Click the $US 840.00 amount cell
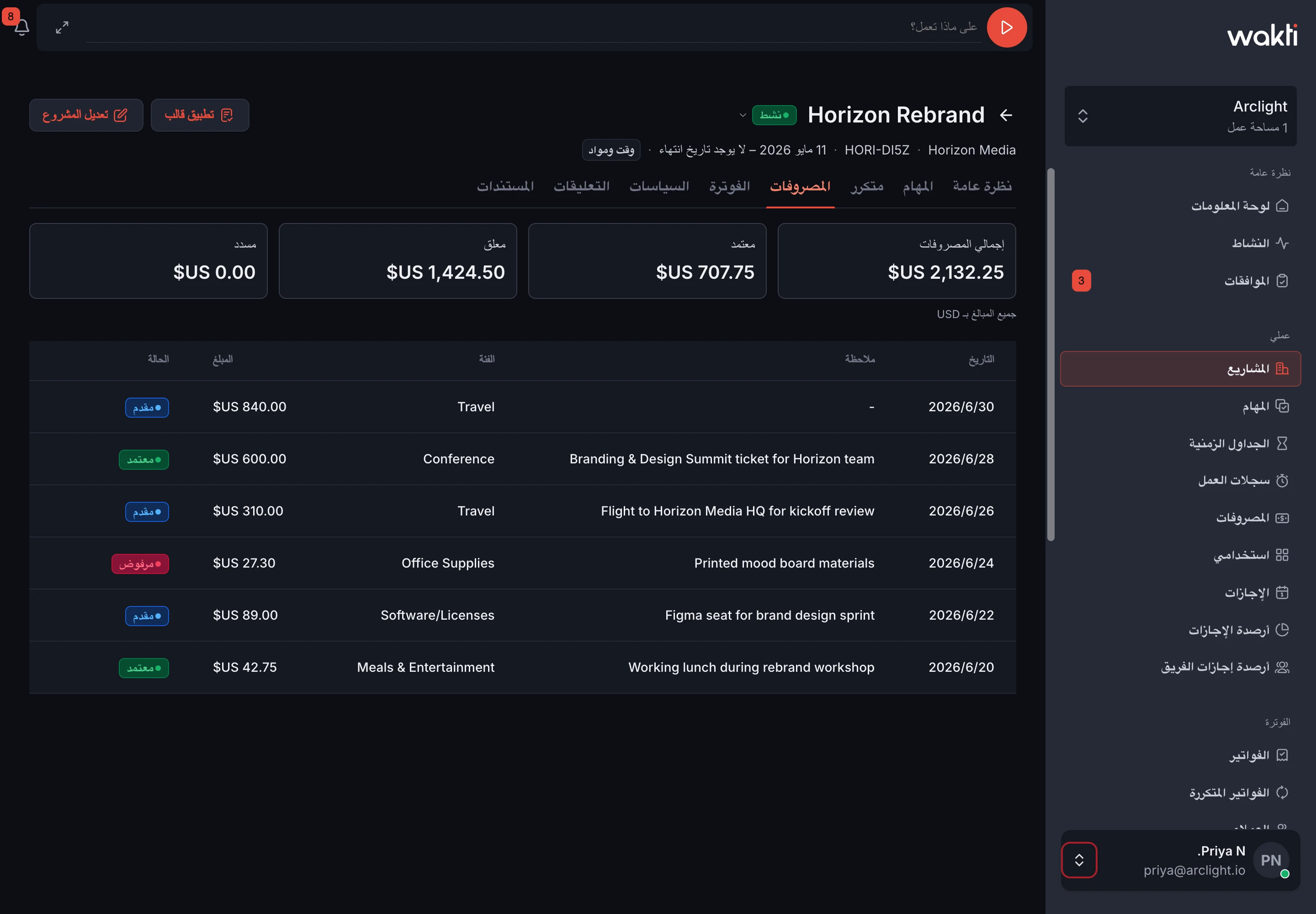Image resolution: width=1316 pixels, height=914 pixels. [249, 407]
